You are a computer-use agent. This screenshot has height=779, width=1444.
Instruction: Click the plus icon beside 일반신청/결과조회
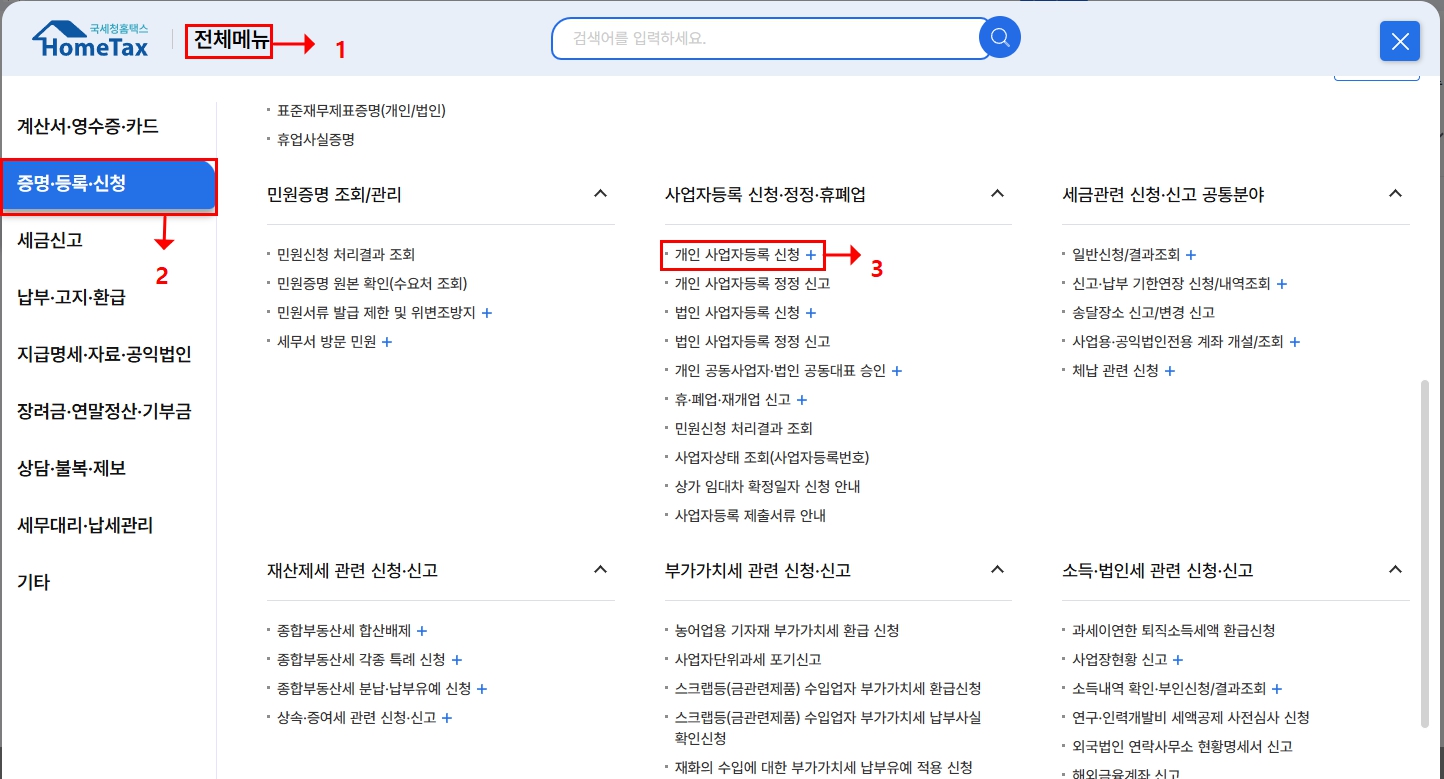[x=1190, y=255]
